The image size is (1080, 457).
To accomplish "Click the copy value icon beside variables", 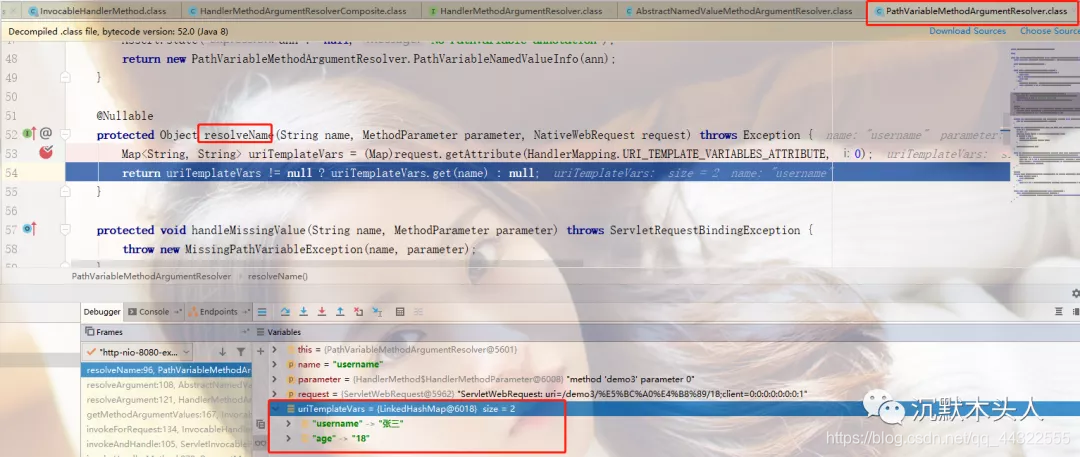I will [x=260, y=425].
